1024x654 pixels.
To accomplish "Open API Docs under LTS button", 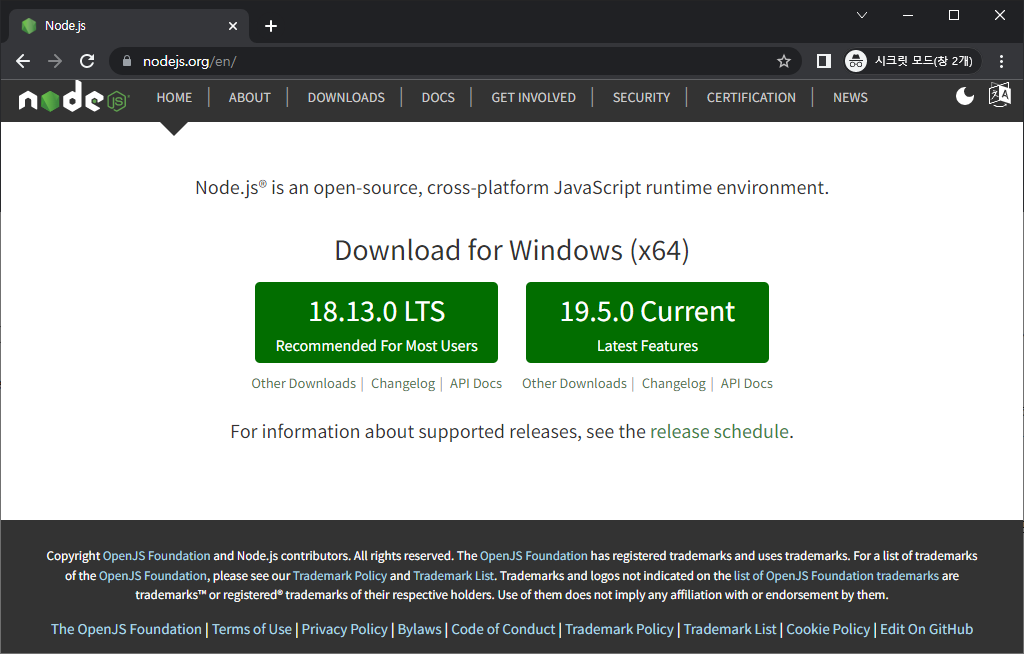I will click(475, 384).
